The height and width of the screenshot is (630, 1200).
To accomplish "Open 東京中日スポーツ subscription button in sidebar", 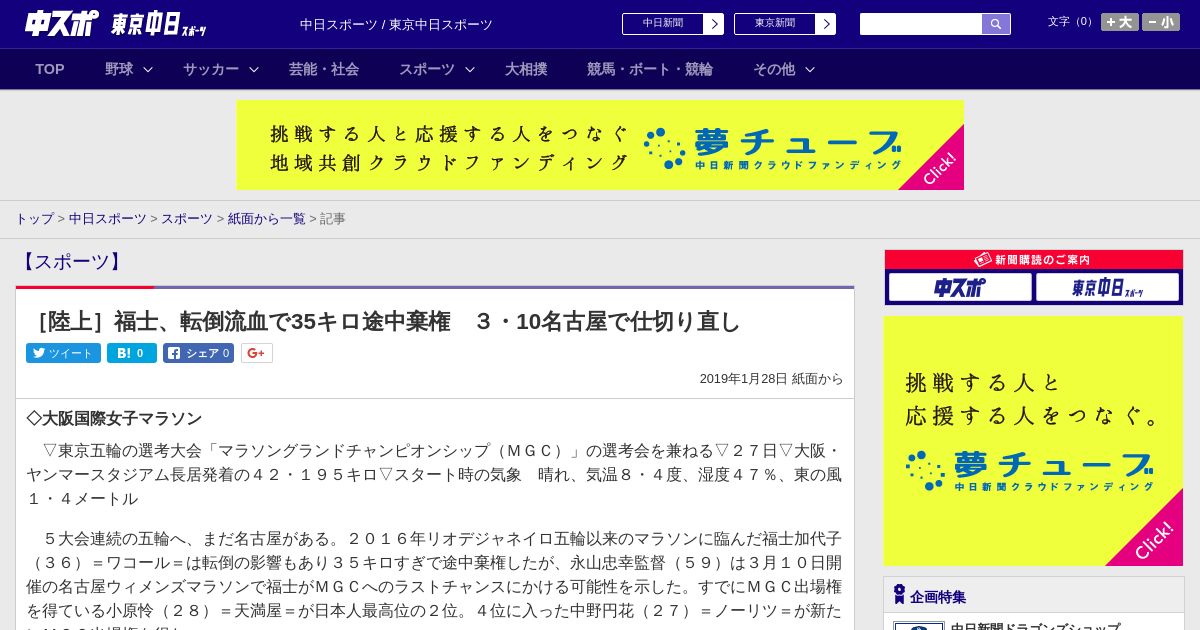I will pos(1108,288).
